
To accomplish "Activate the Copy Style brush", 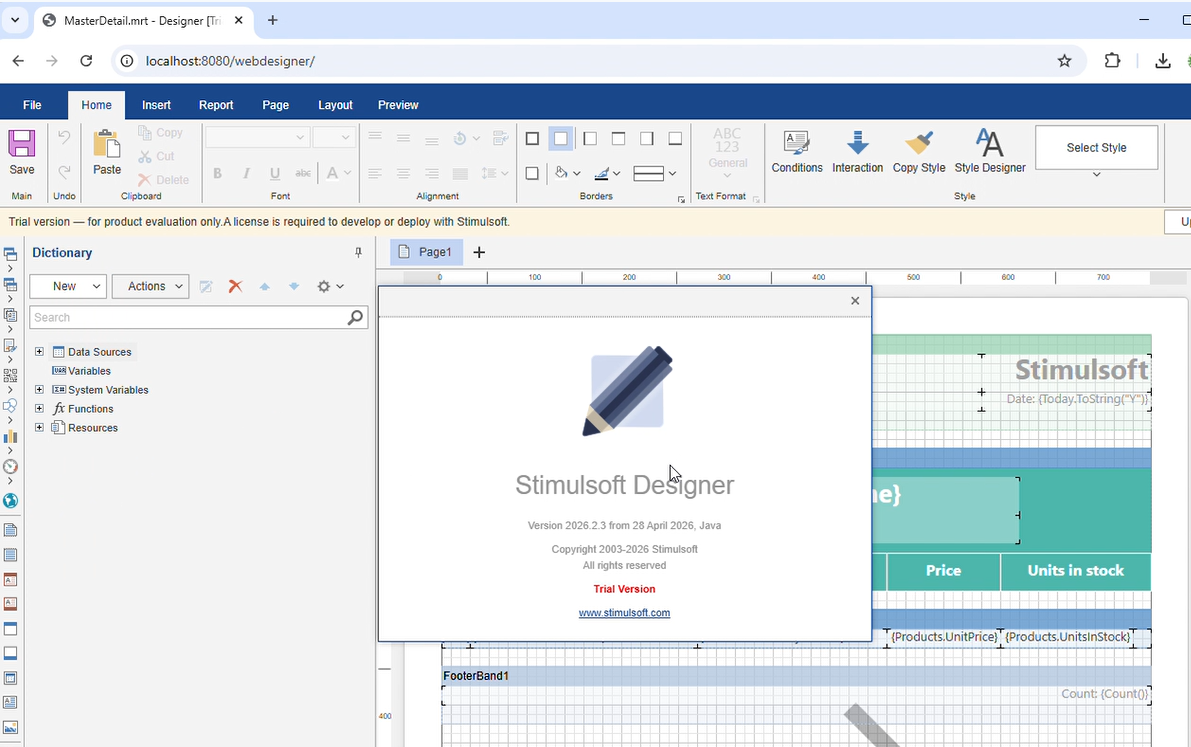I will (x=918, y=151).
